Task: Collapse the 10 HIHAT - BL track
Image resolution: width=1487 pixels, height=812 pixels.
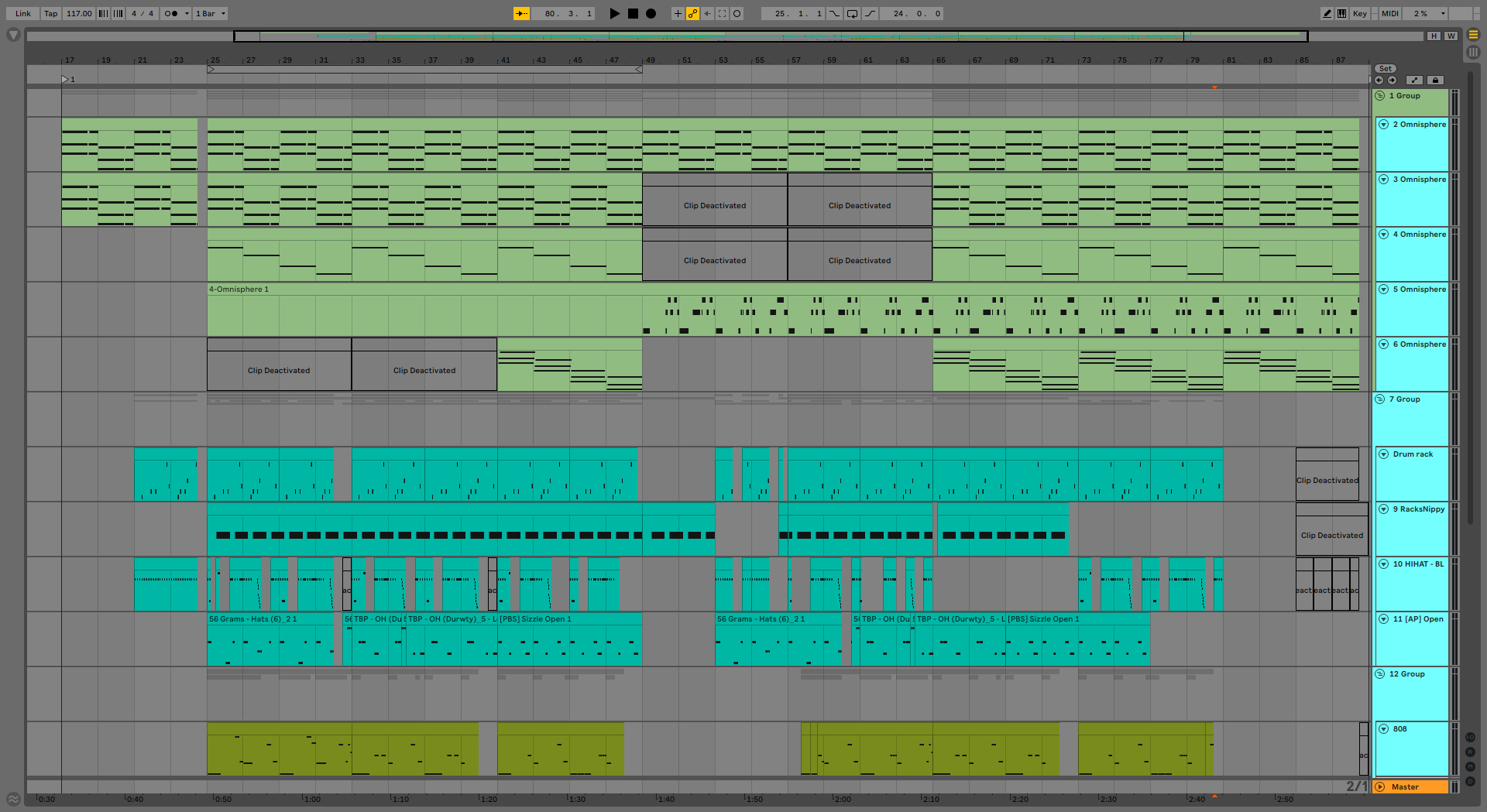Action: [1384, 564]
